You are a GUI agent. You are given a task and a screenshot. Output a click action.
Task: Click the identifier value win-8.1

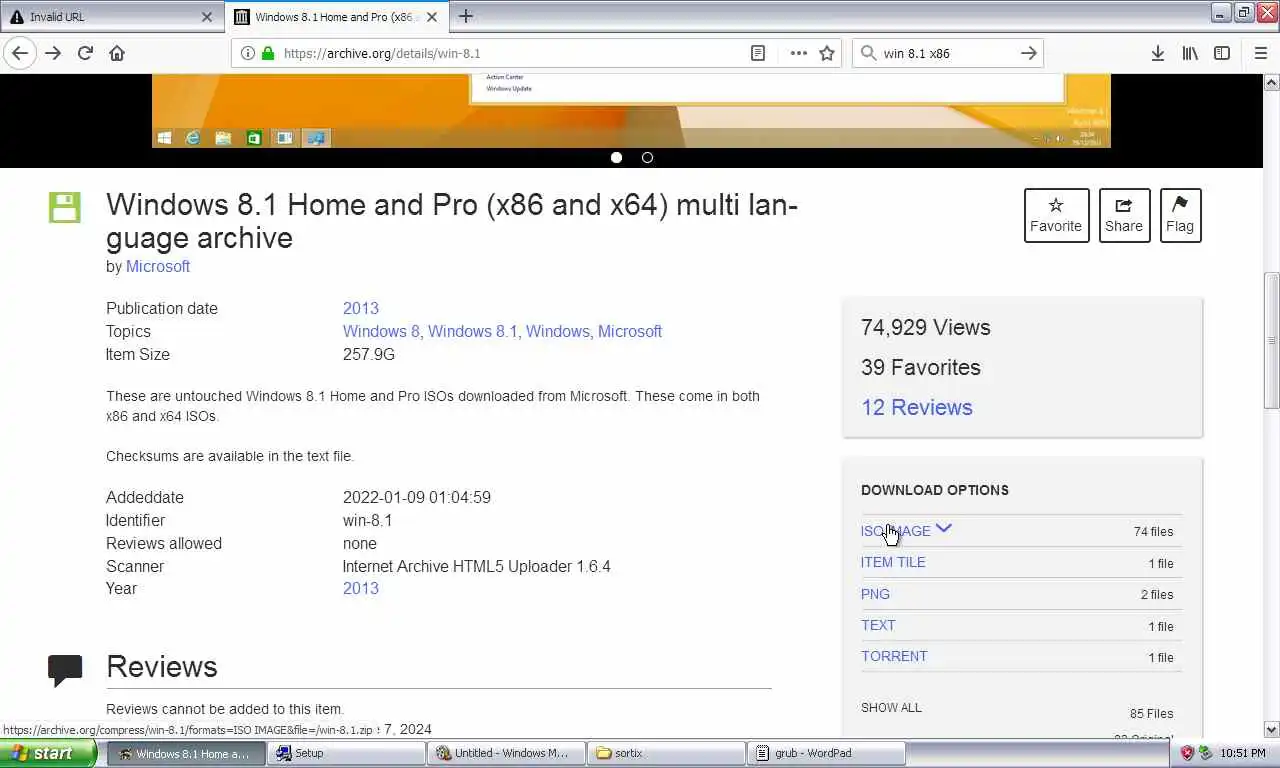click(368, 520)
